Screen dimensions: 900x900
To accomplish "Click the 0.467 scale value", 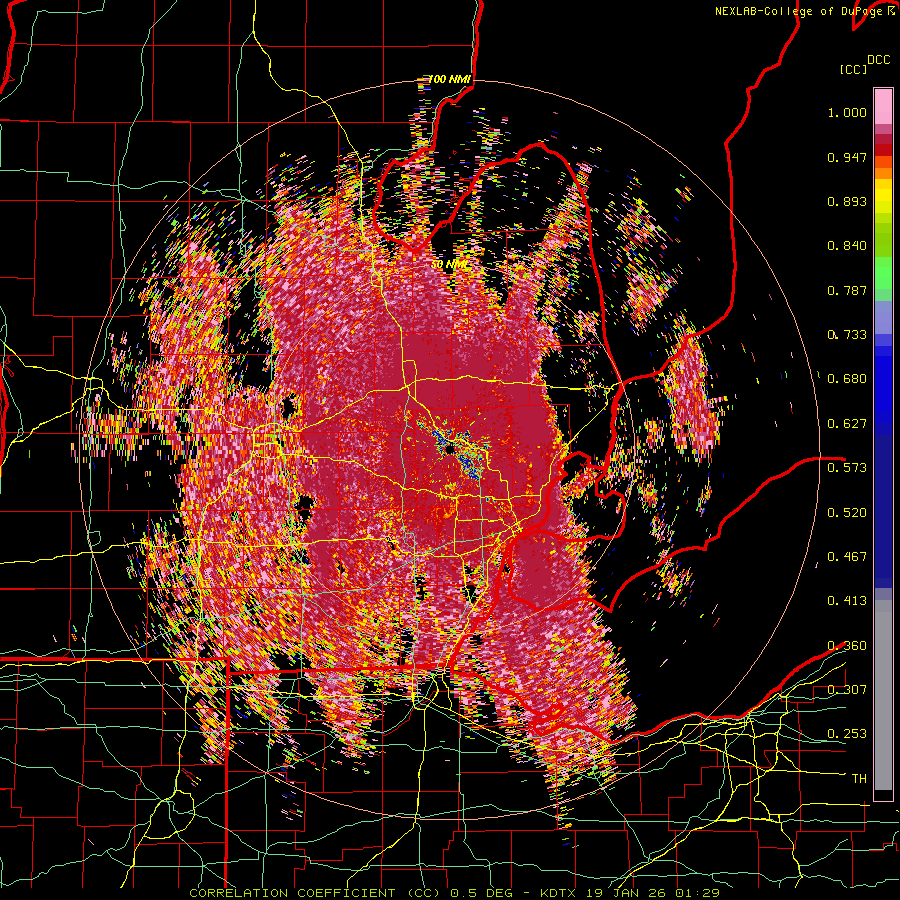I will 847,556.
